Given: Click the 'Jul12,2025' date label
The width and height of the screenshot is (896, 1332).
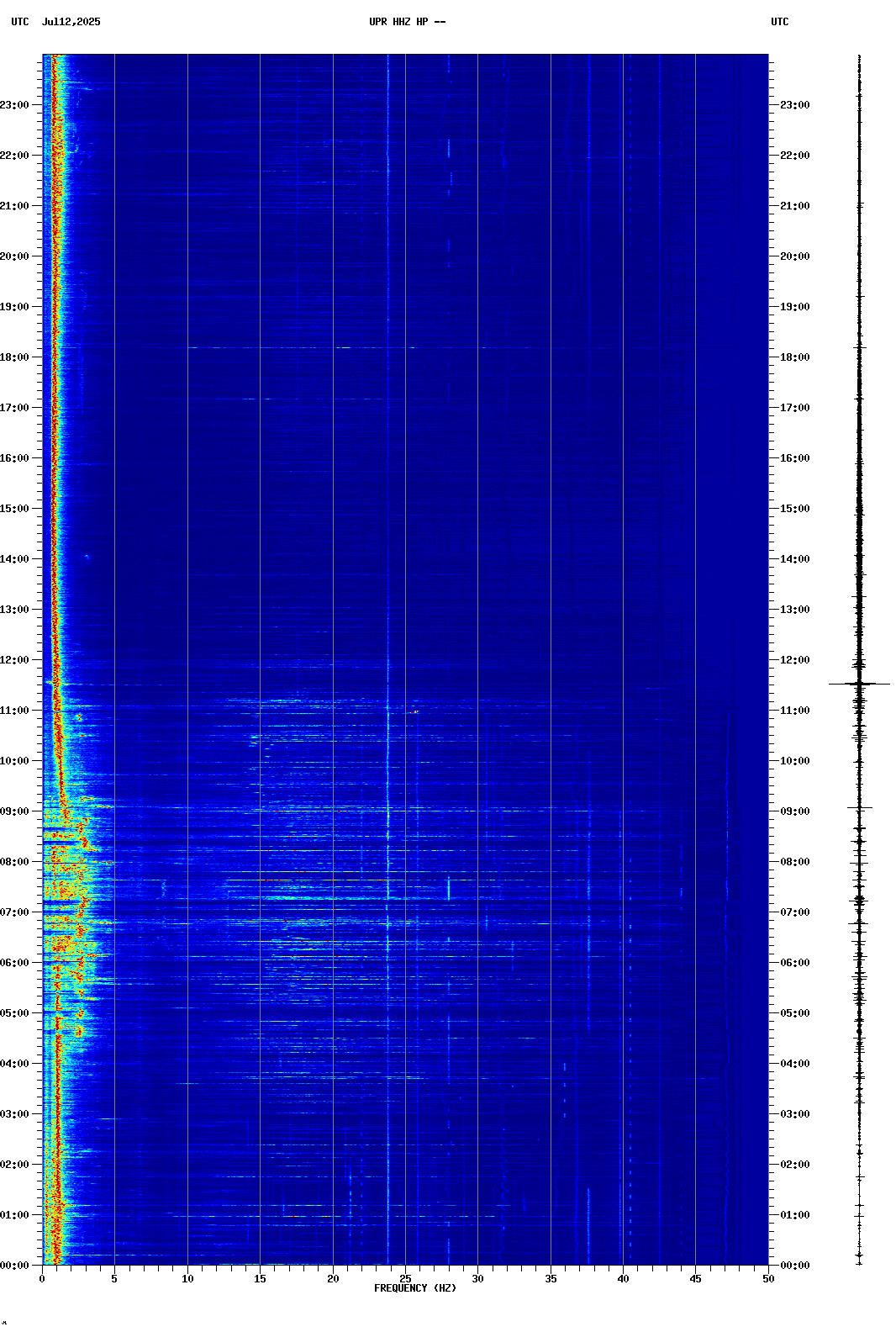Looking at the screenshot, I should 71,22.
